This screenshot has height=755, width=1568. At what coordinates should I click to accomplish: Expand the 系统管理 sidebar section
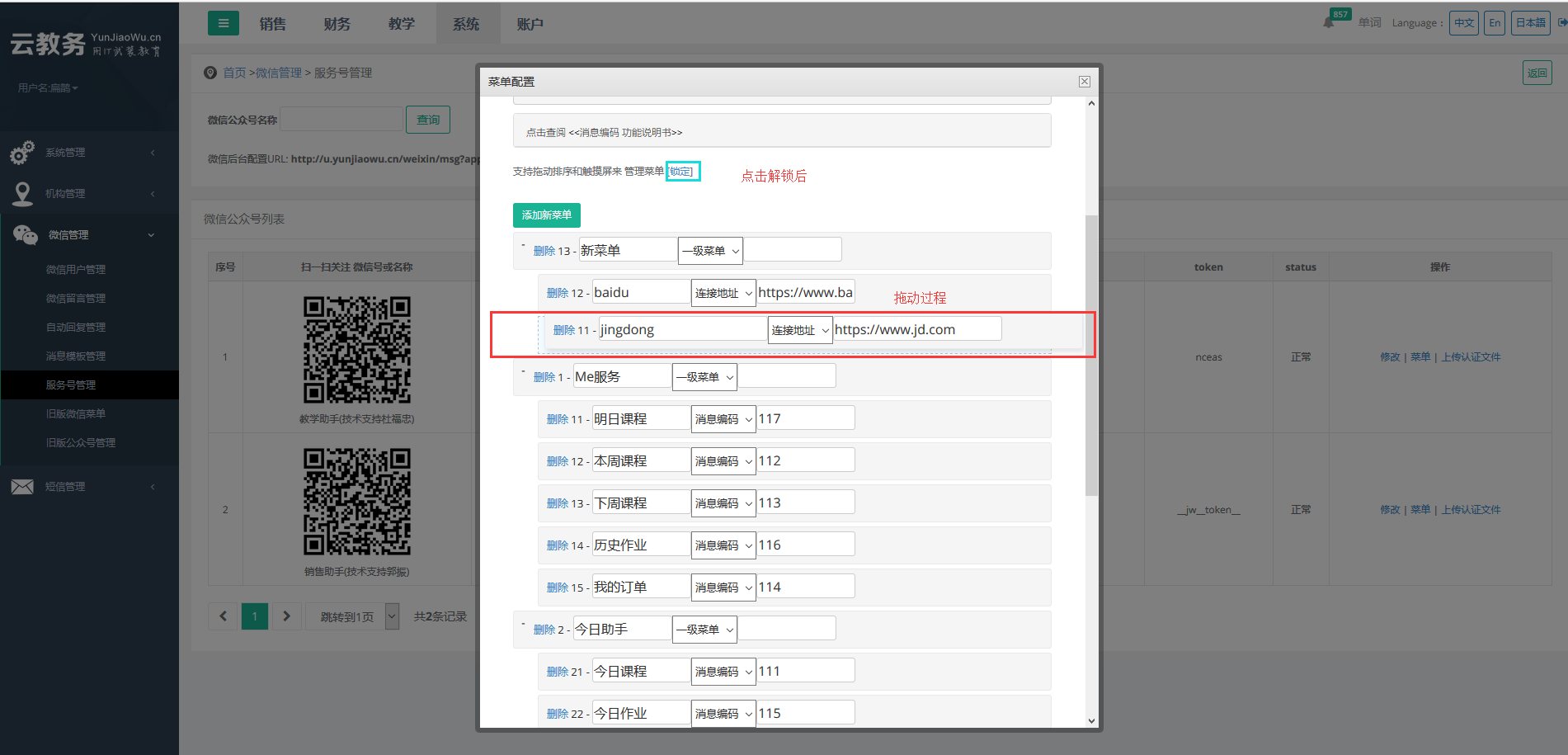[89, 153]
